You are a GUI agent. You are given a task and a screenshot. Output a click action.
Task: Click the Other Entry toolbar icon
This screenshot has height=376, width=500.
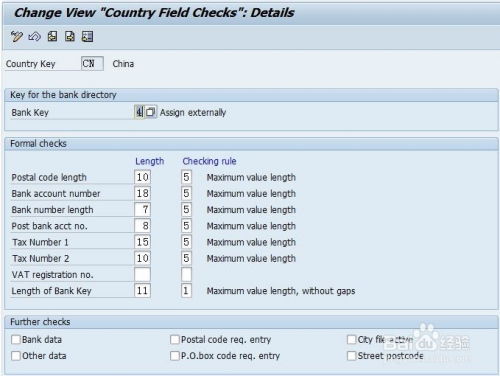(87, 36)
